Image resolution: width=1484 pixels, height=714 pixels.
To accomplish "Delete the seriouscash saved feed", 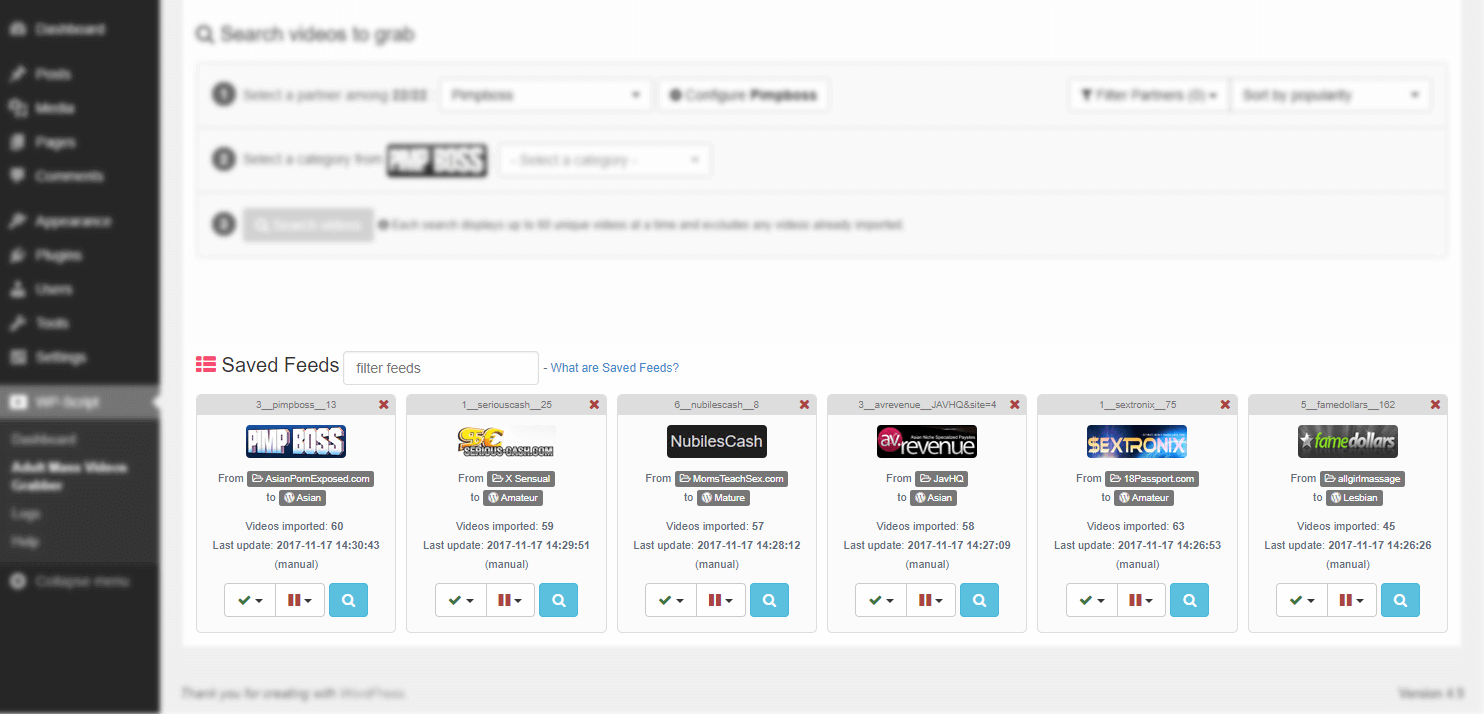I will pos(594,405).
